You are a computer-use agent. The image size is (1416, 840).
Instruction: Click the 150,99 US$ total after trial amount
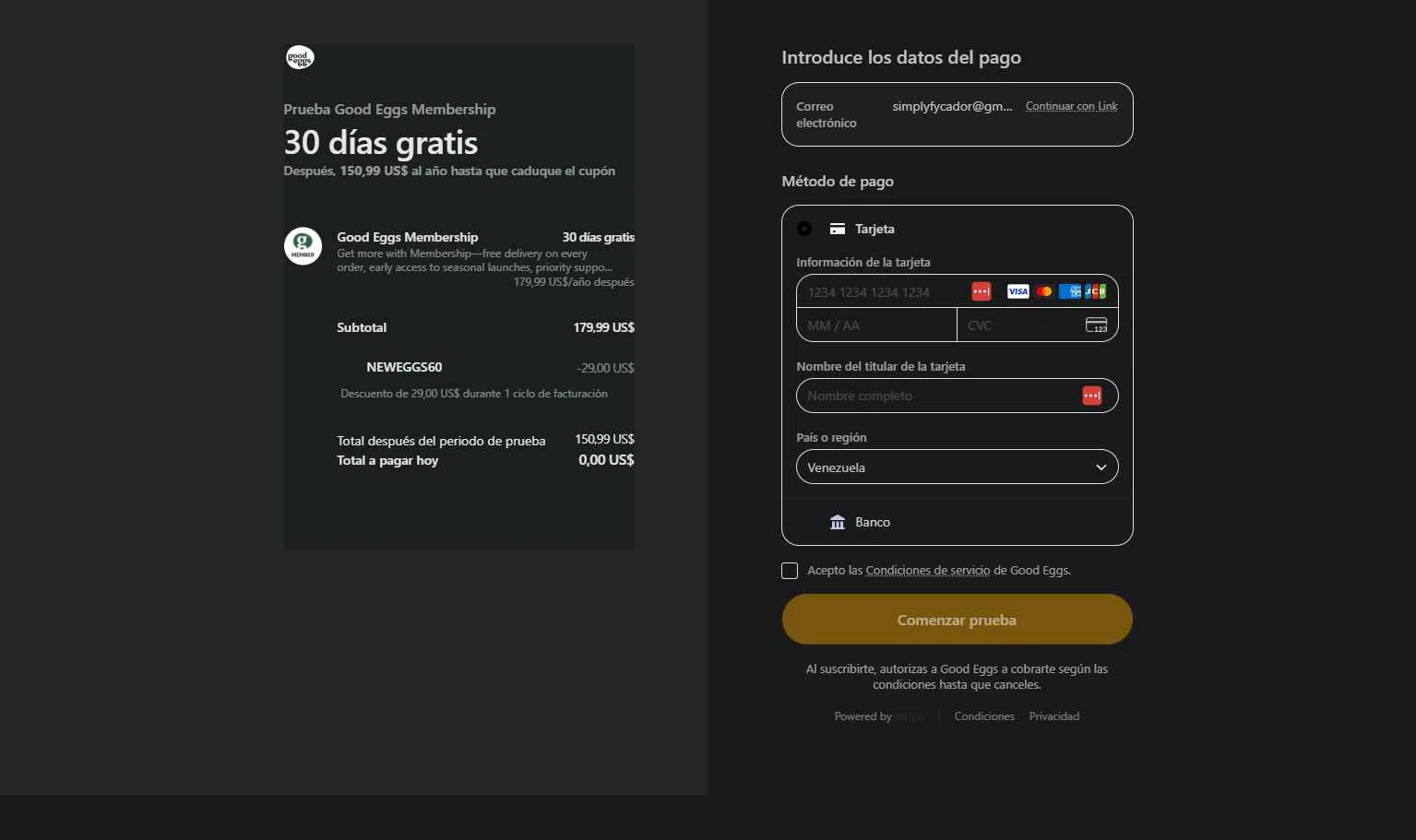pos(604,439)
